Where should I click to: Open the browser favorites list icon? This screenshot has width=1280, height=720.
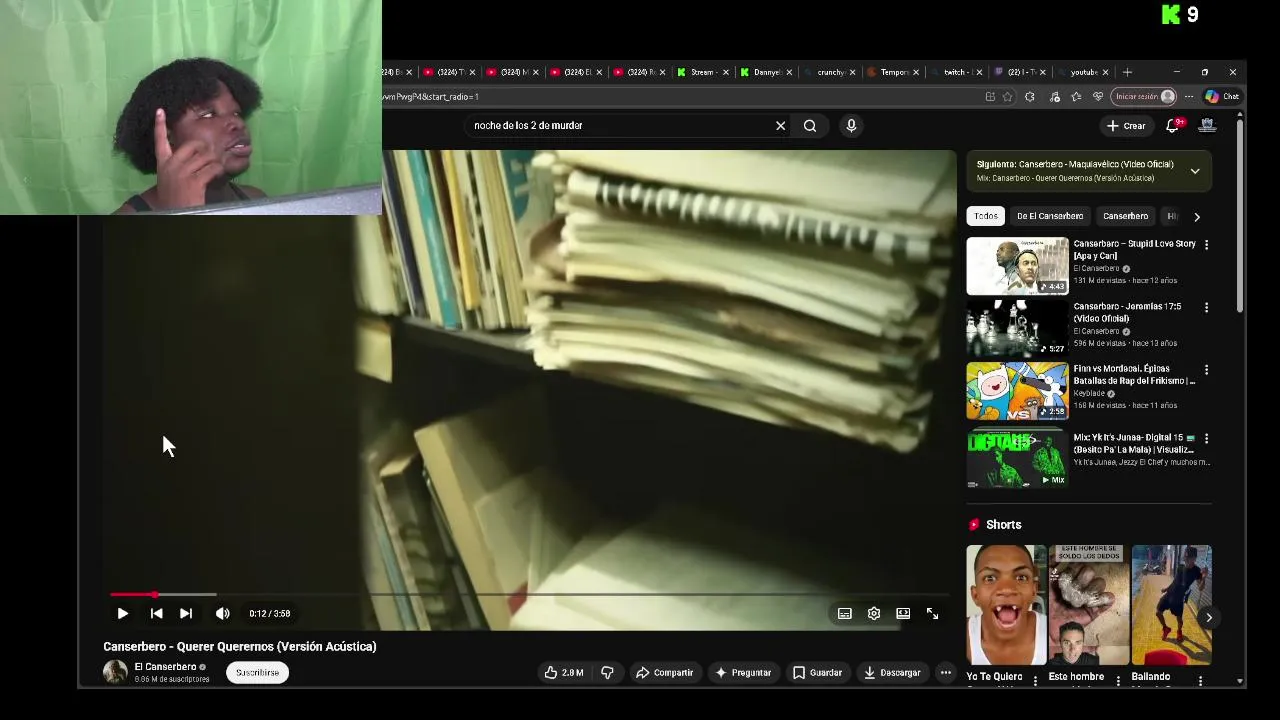[x=1076, y=97]
